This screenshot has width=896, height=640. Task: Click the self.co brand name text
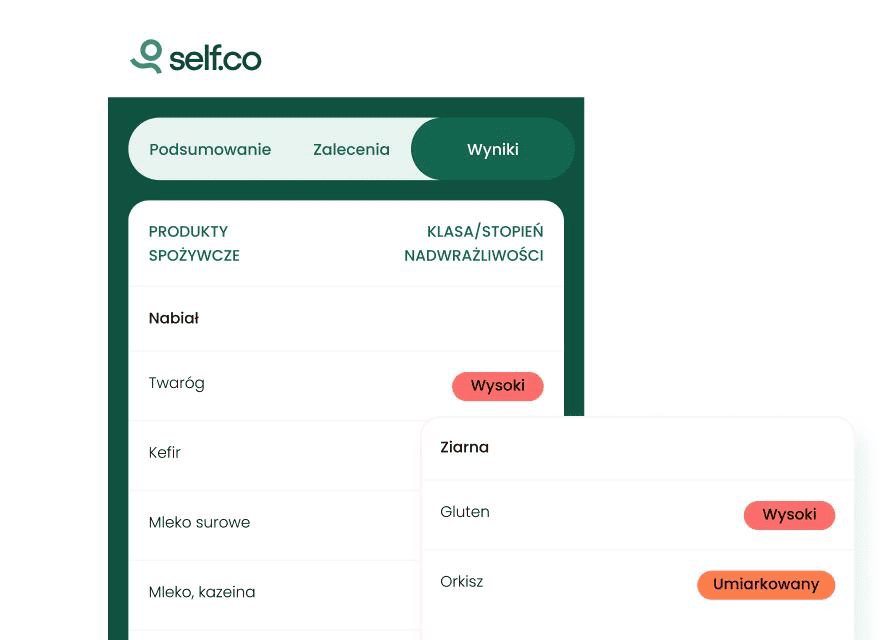click(x=215, y=58)
